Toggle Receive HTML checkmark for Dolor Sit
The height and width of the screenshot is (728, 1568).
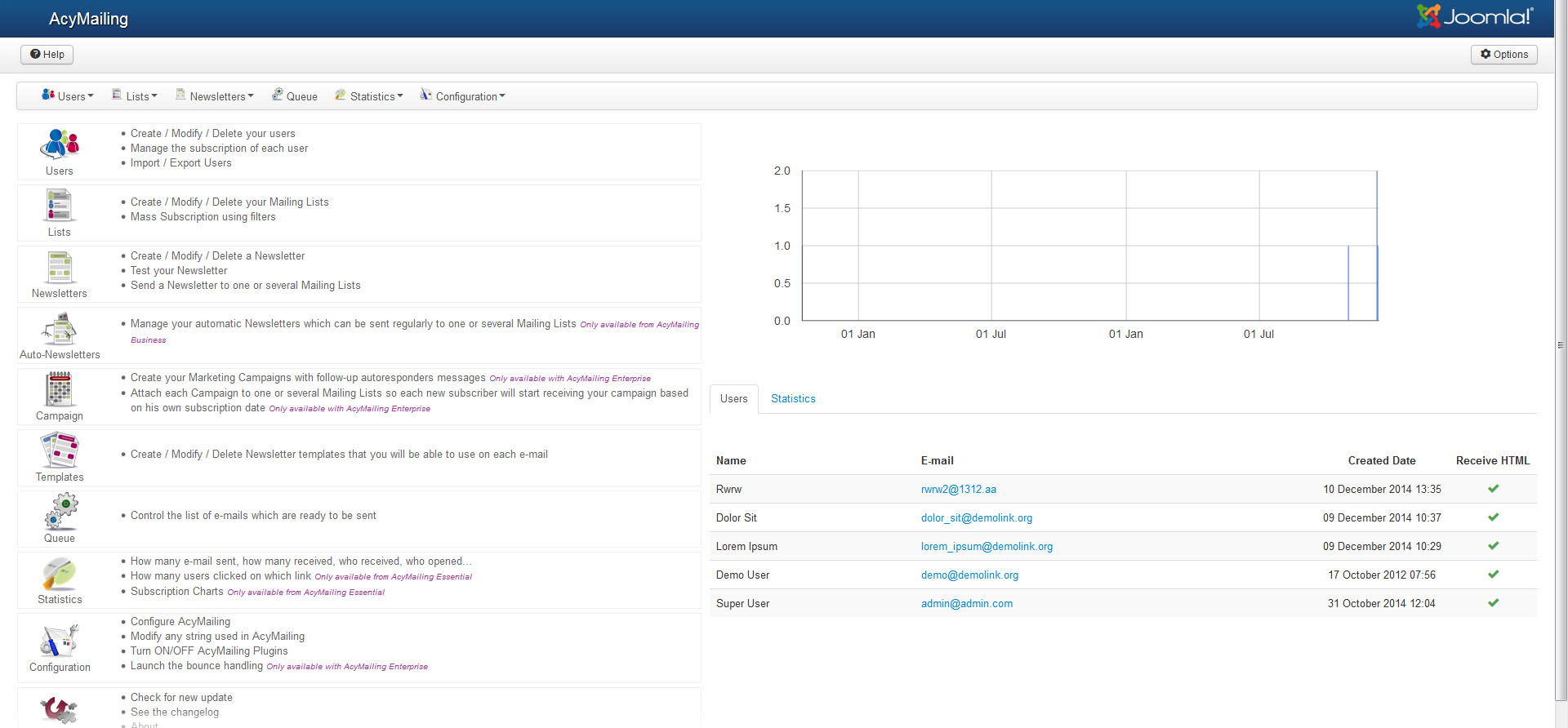(x=1493, y=517)
